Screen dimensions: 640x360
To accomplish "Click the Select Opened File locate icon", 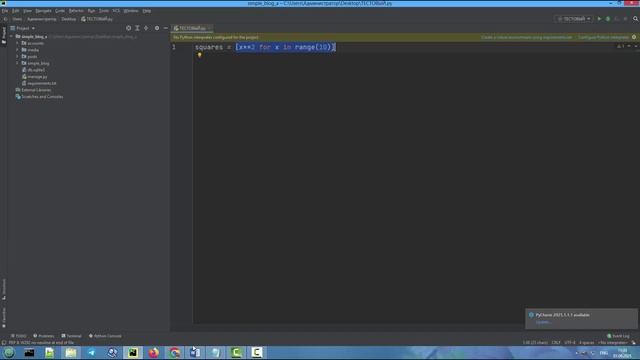I will (x=129, y=28).
